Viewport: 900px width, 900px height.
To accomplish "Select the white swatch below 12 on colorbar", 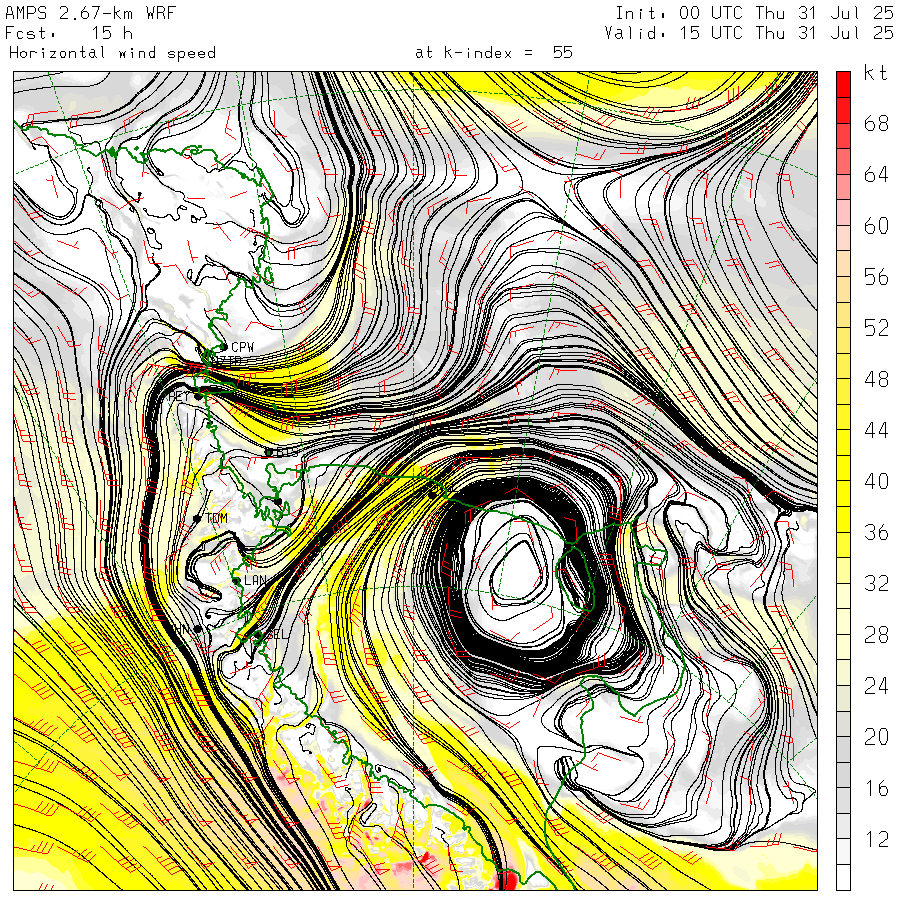I will click(843, 878).
